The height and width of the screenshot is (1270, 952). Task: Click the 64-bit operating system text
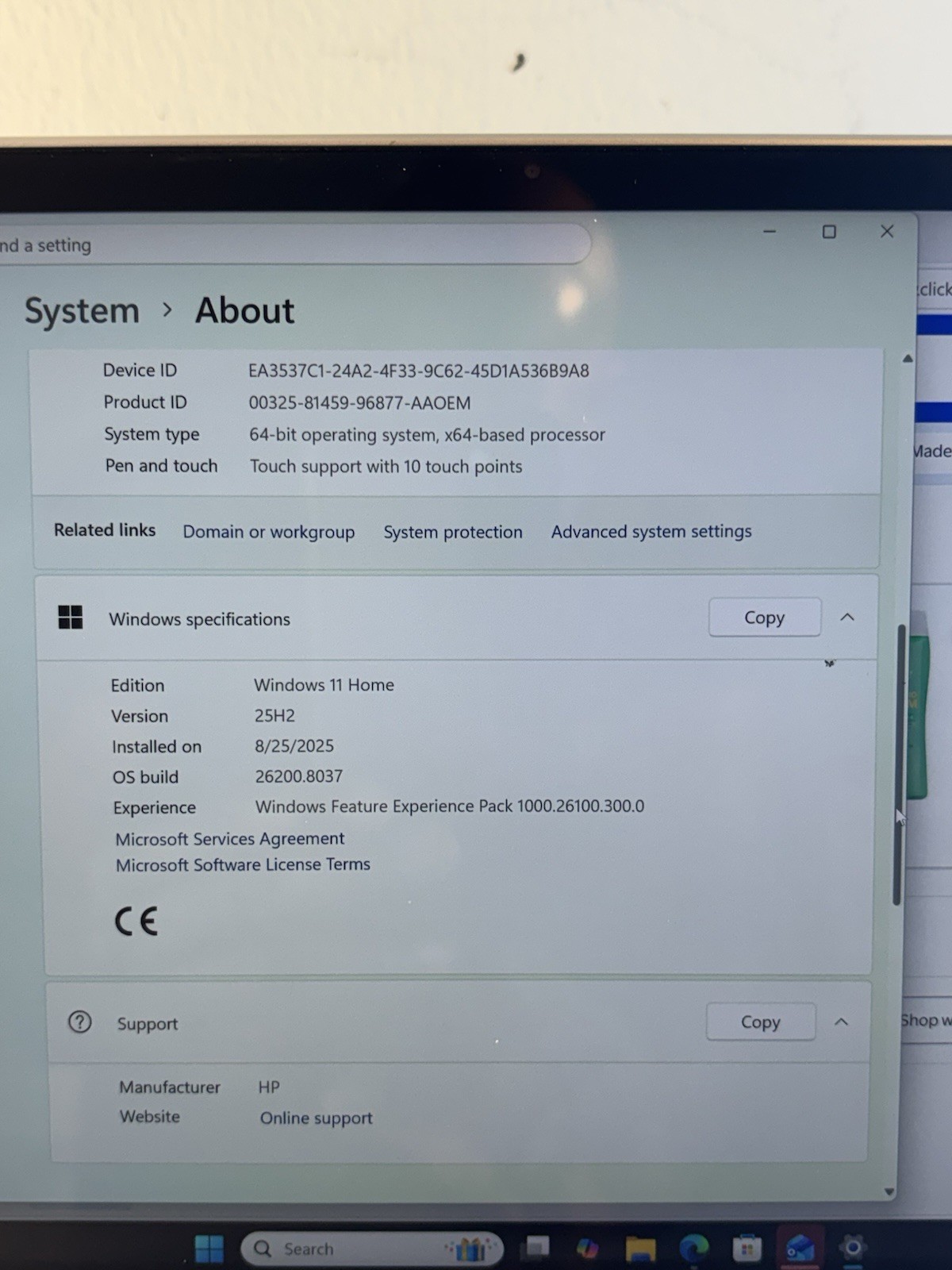(x=427, y=434)
